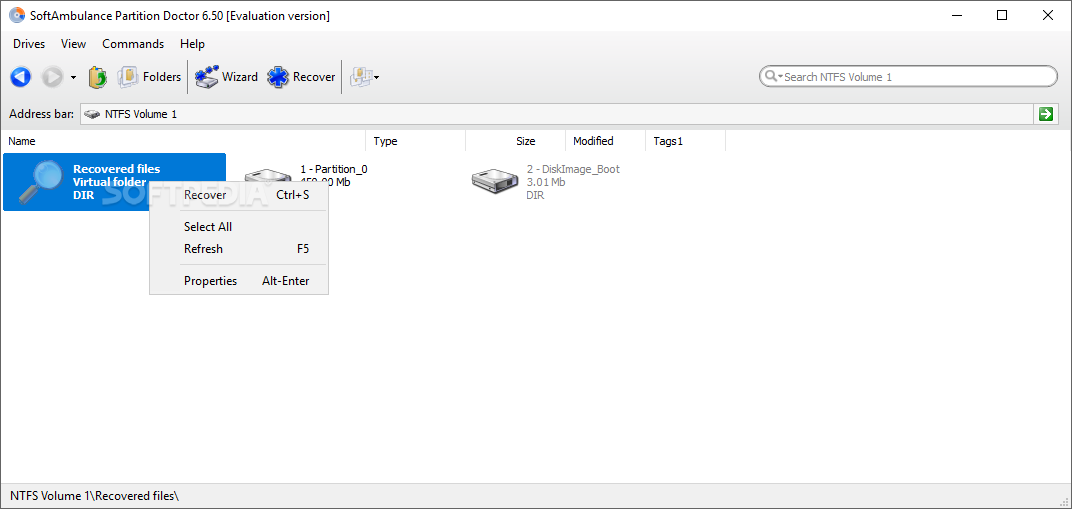Open the search options magnifier dropdown
The image size is (1072, 509).
coord(773,77)
